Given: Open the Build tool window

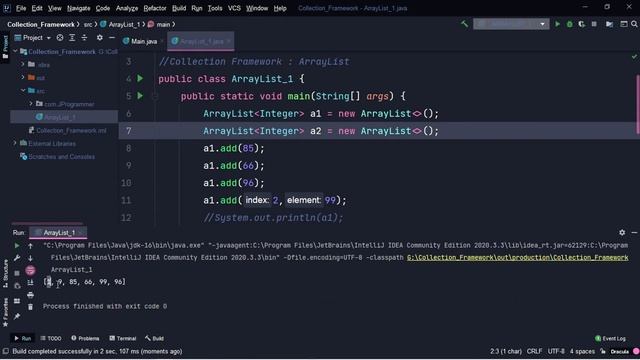Looking at the screenshot, I should (154, 338).
